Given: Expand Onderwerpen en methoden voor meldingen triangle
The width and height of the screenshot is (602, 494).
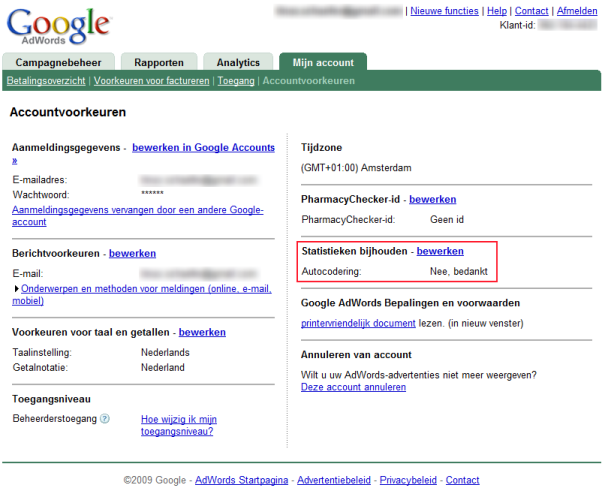Looking at the screenshot, I should point(16,289).
